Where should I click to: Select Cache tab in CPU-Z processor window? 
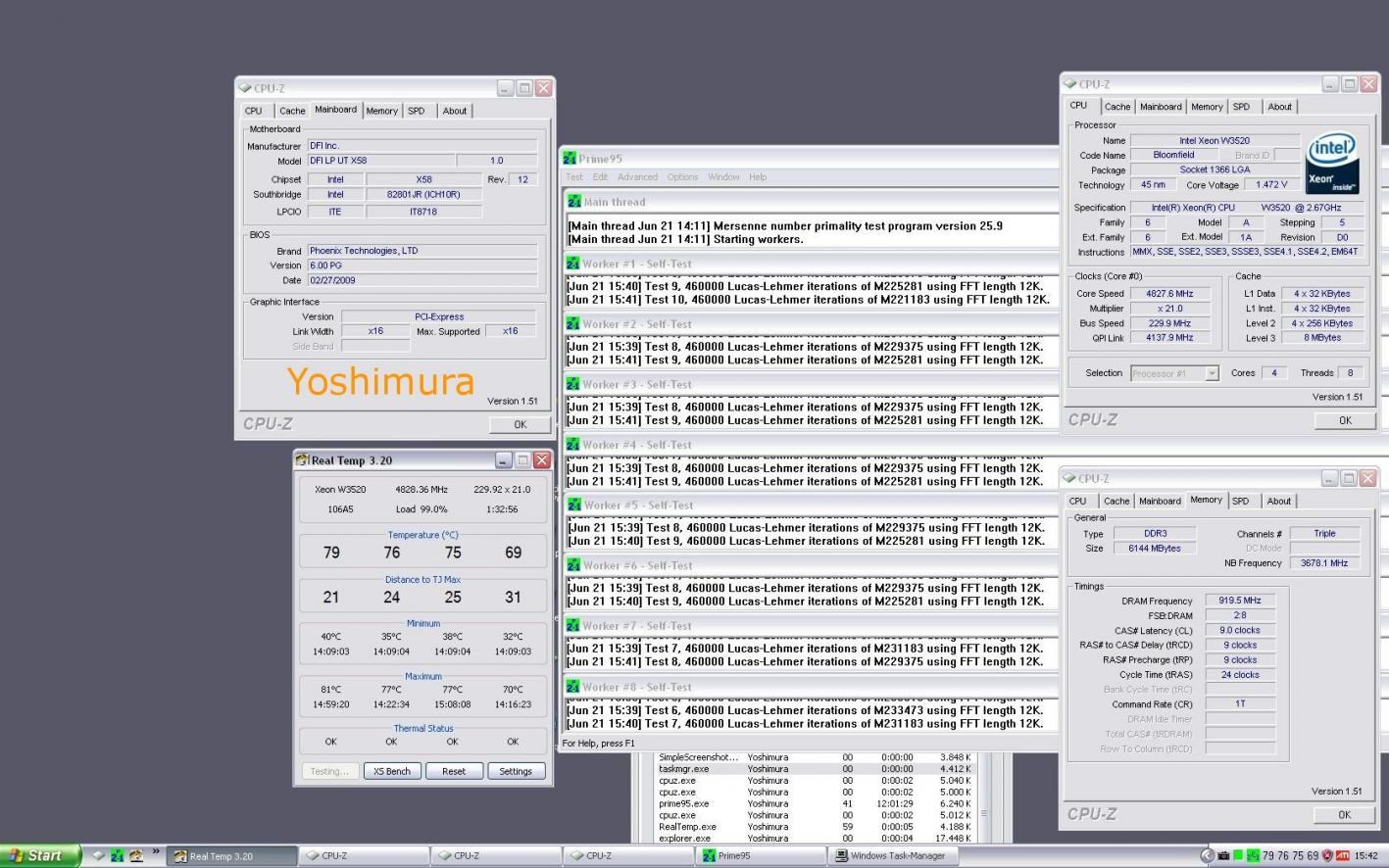click(x=1117, y=107)
